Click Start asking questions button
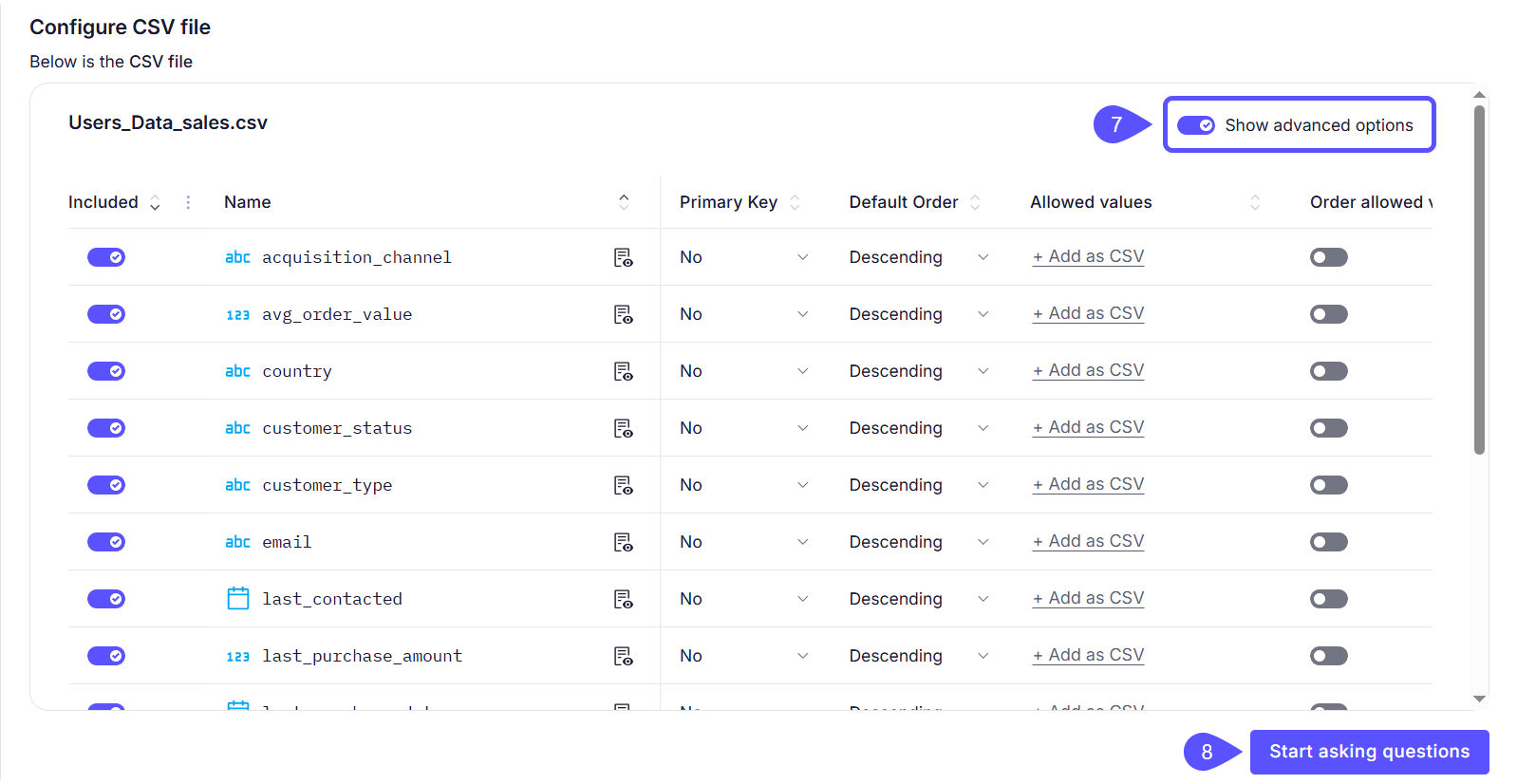1517x784 pixels. click(1369, 752)
